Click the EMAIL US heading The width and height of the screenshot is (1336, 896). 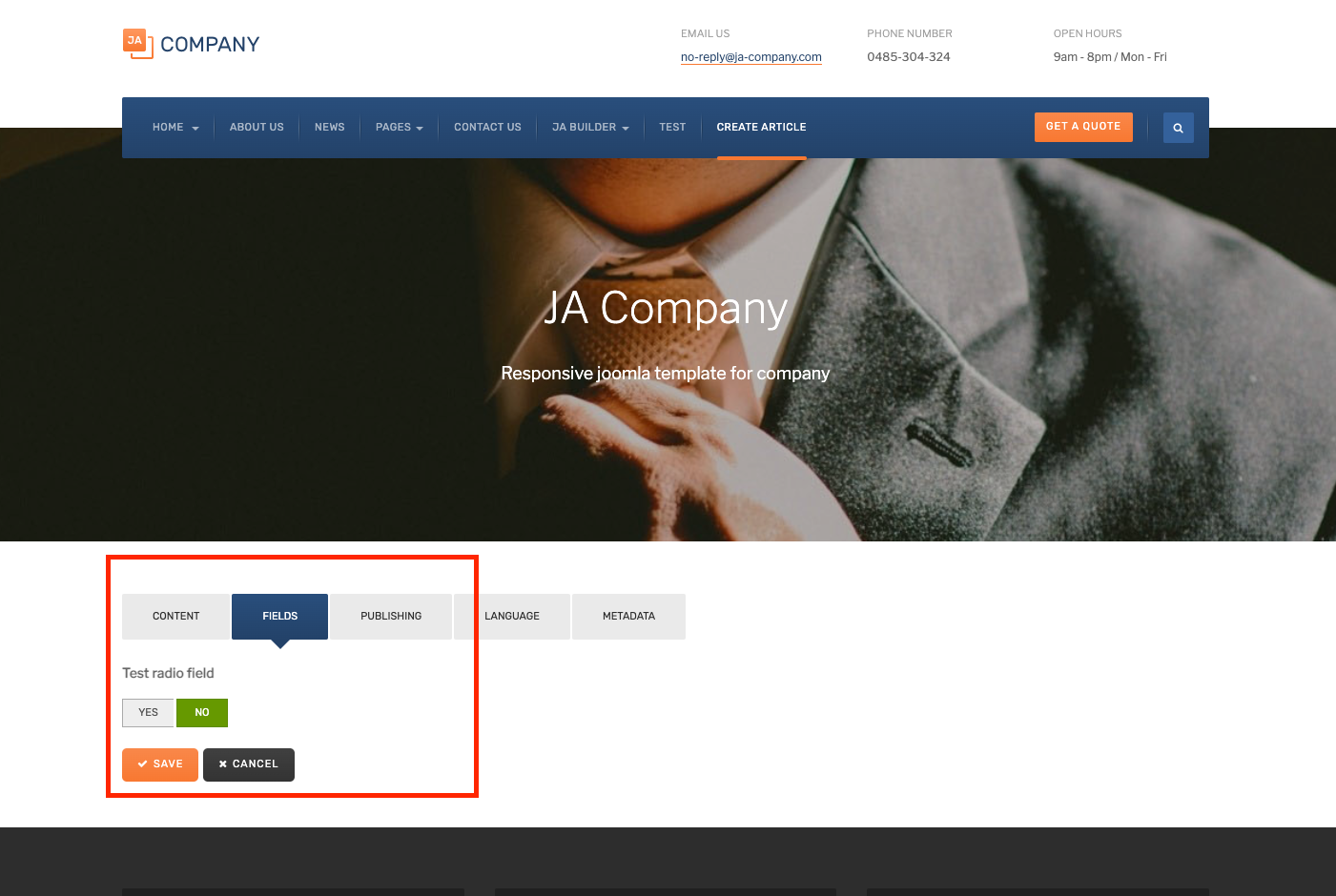click(706, 33)
